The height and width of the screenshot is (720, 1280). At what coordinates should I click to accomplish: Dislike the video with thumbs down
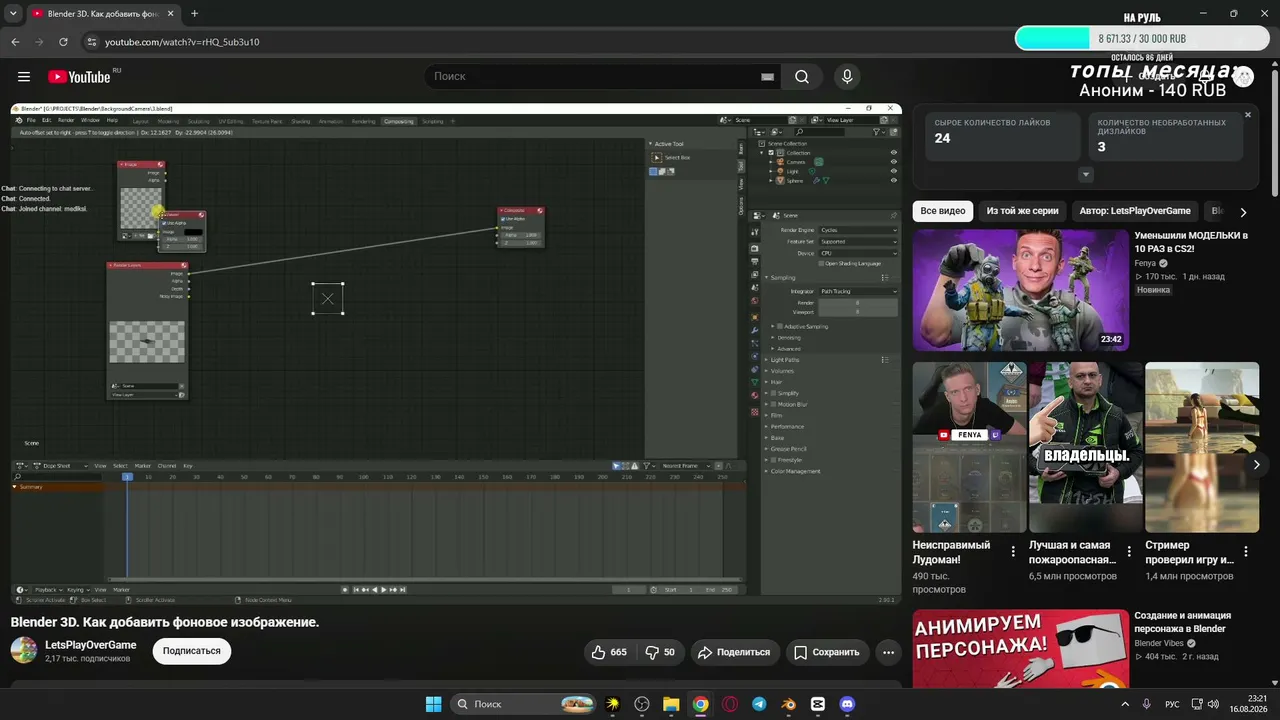(x=660, y=652)
